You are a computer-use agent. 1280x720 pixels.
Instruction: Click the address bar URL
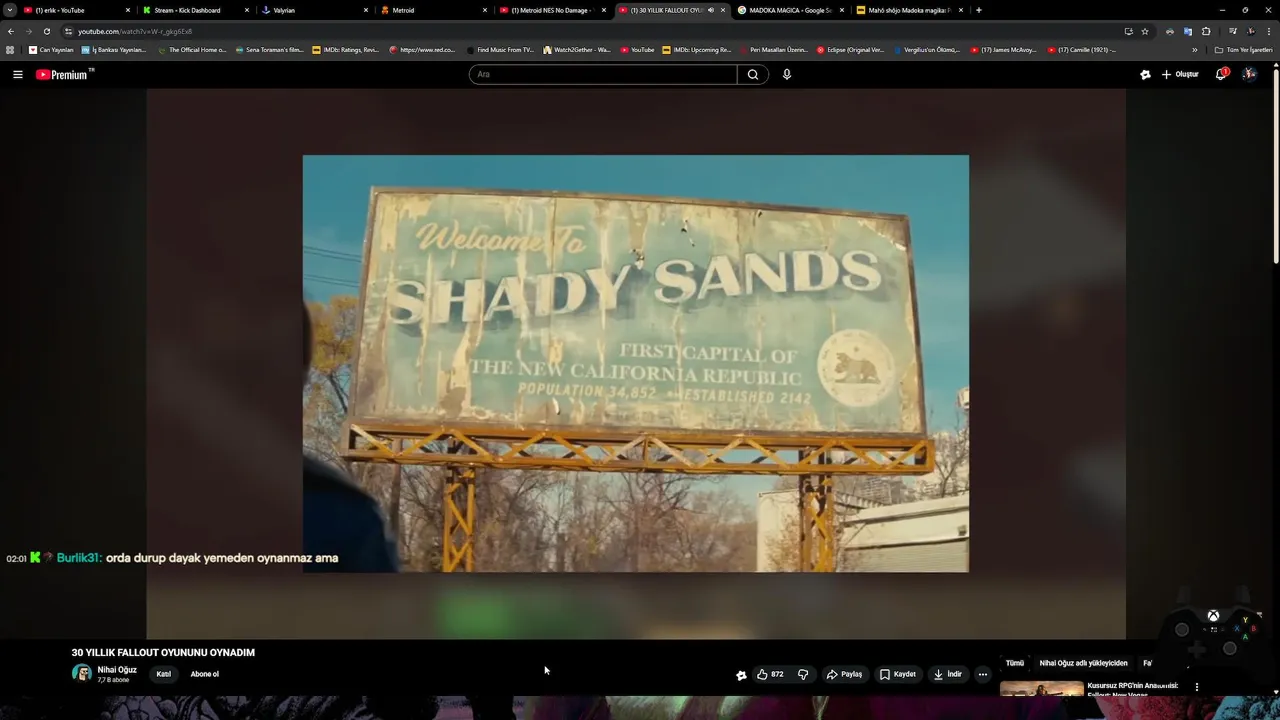click(x=135, y=31)
